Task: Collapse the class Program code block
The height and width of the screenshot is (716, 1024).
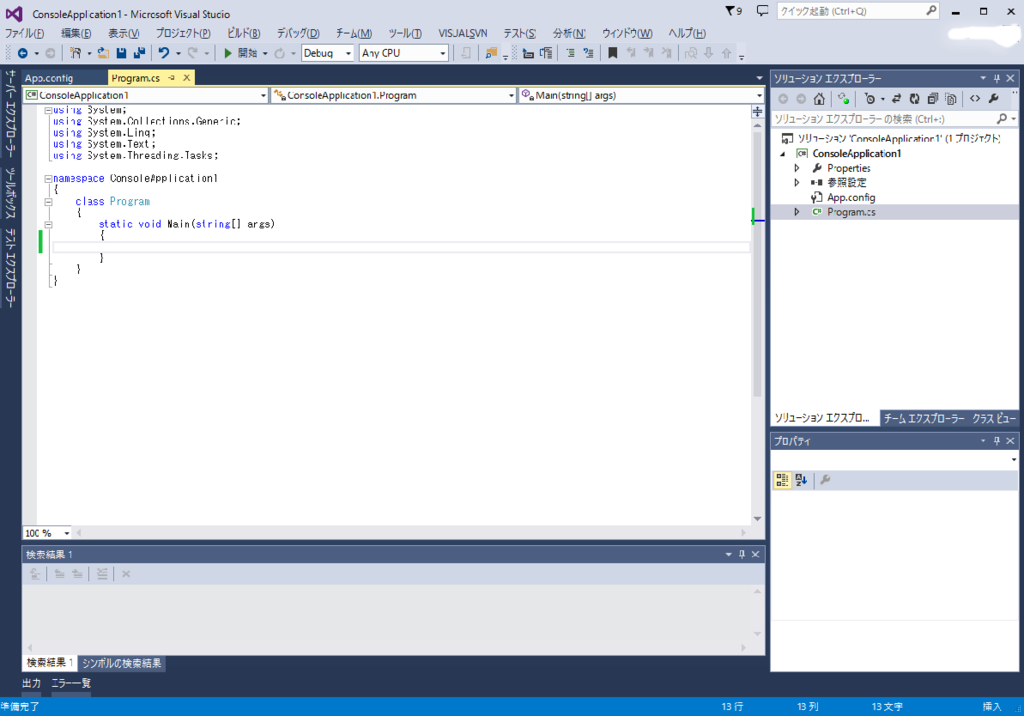Action: click(x=48, y=202)
